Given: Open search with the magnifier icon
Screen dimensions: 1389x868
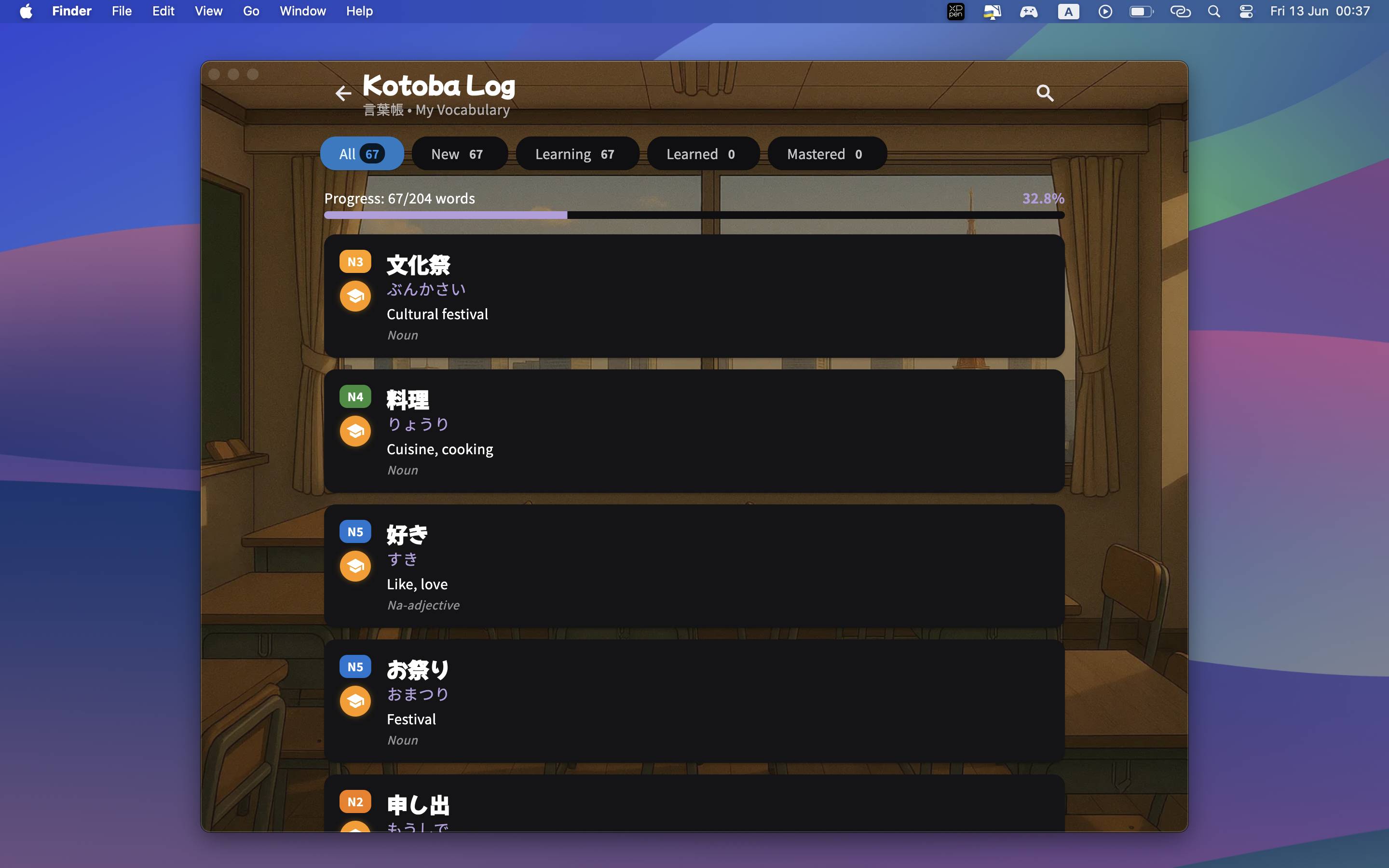Looking at the screenshot, I should coord(1045,93).
